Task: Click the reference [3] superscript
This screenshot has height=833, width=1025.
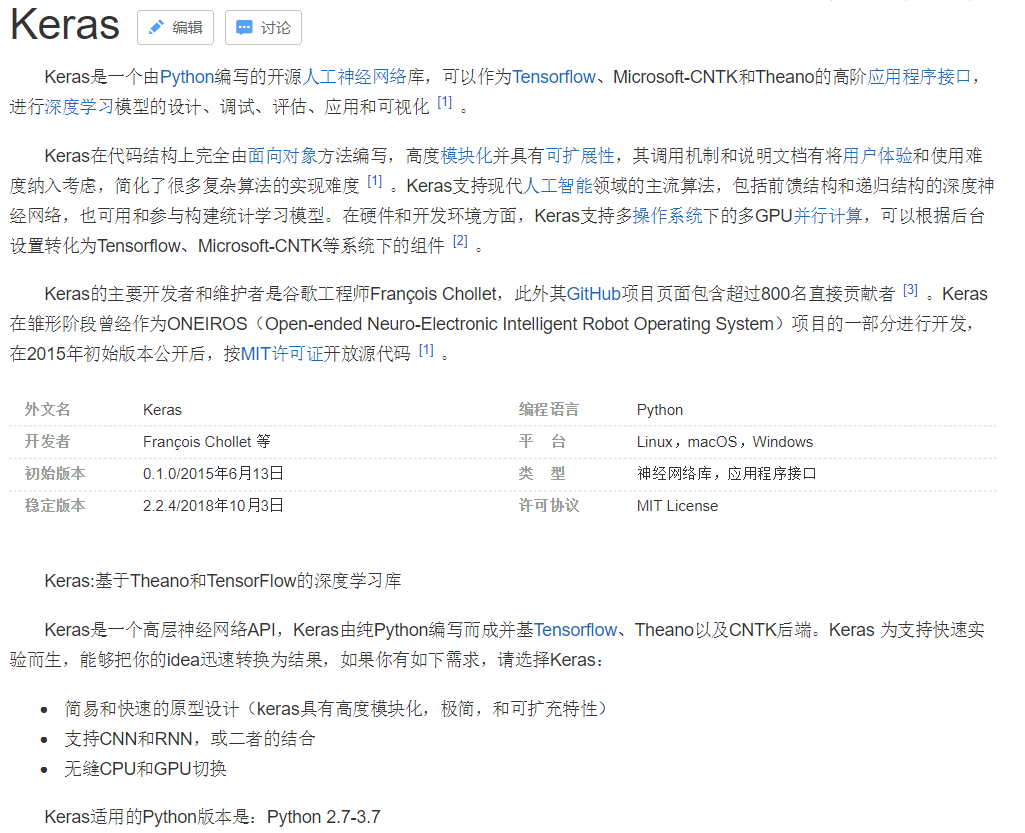Action: tap(911, 290)
